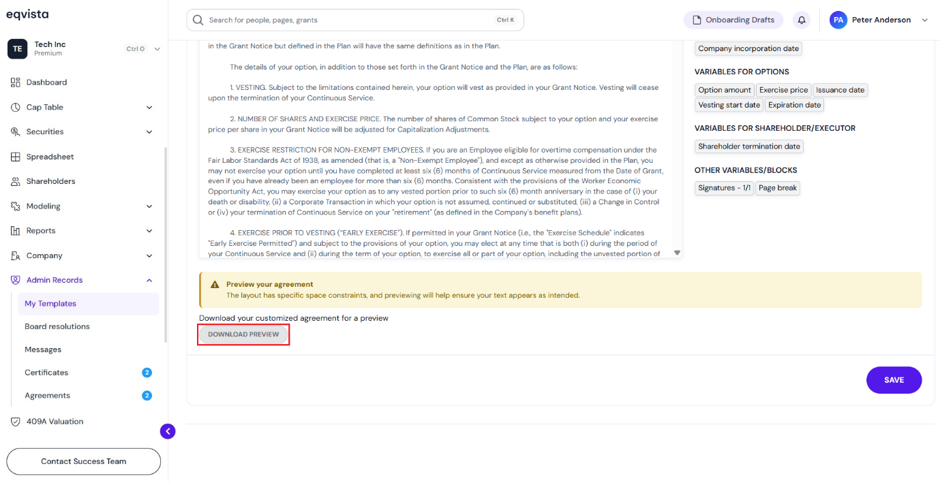Click the agreement text scroll-down arrow
This screenshot has width=940, height=485.
point(677,253)
